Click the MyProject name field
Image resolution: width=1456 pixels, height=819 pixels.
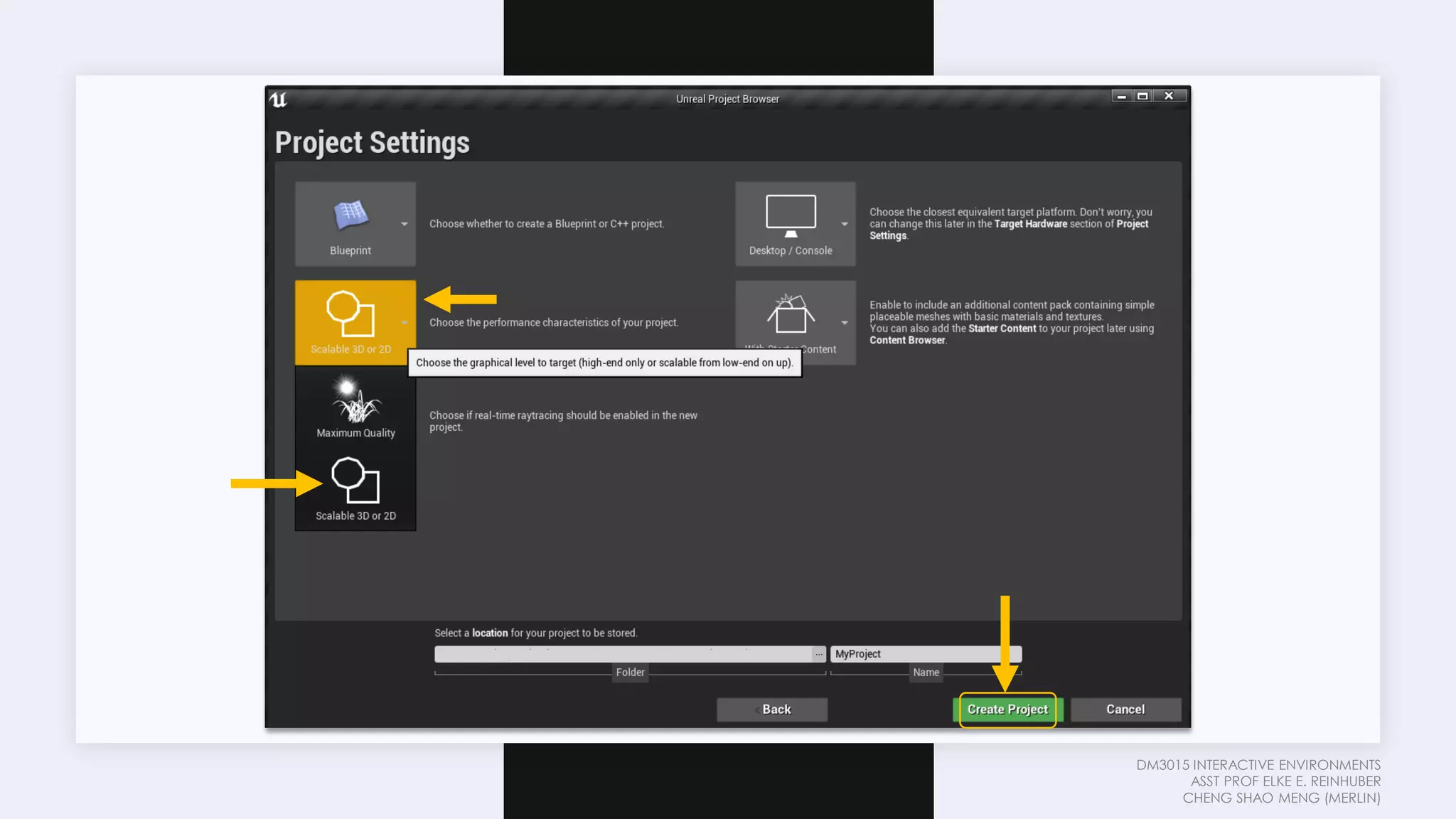(926, 654)
